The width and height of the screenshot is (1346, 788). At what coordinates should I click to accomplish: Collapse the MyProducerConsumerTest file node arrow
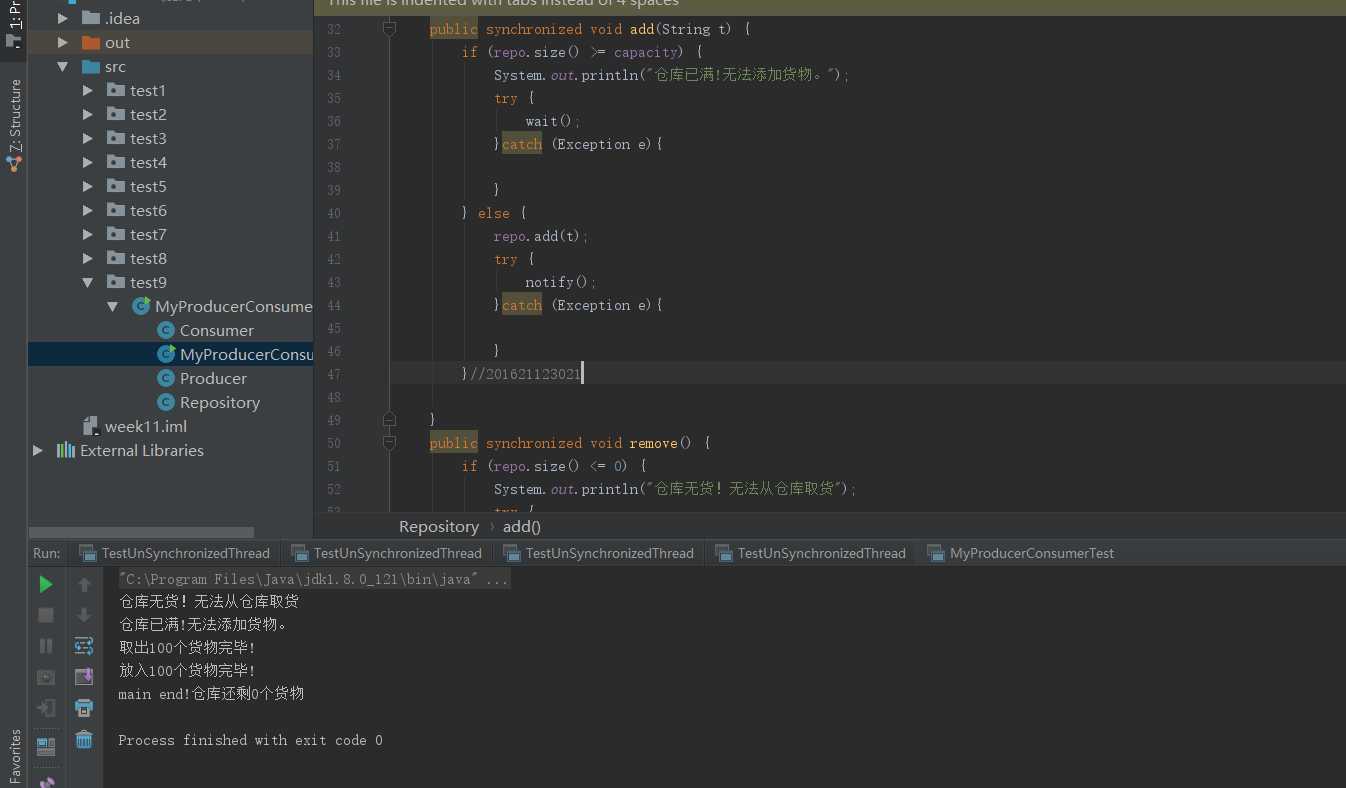113,307
